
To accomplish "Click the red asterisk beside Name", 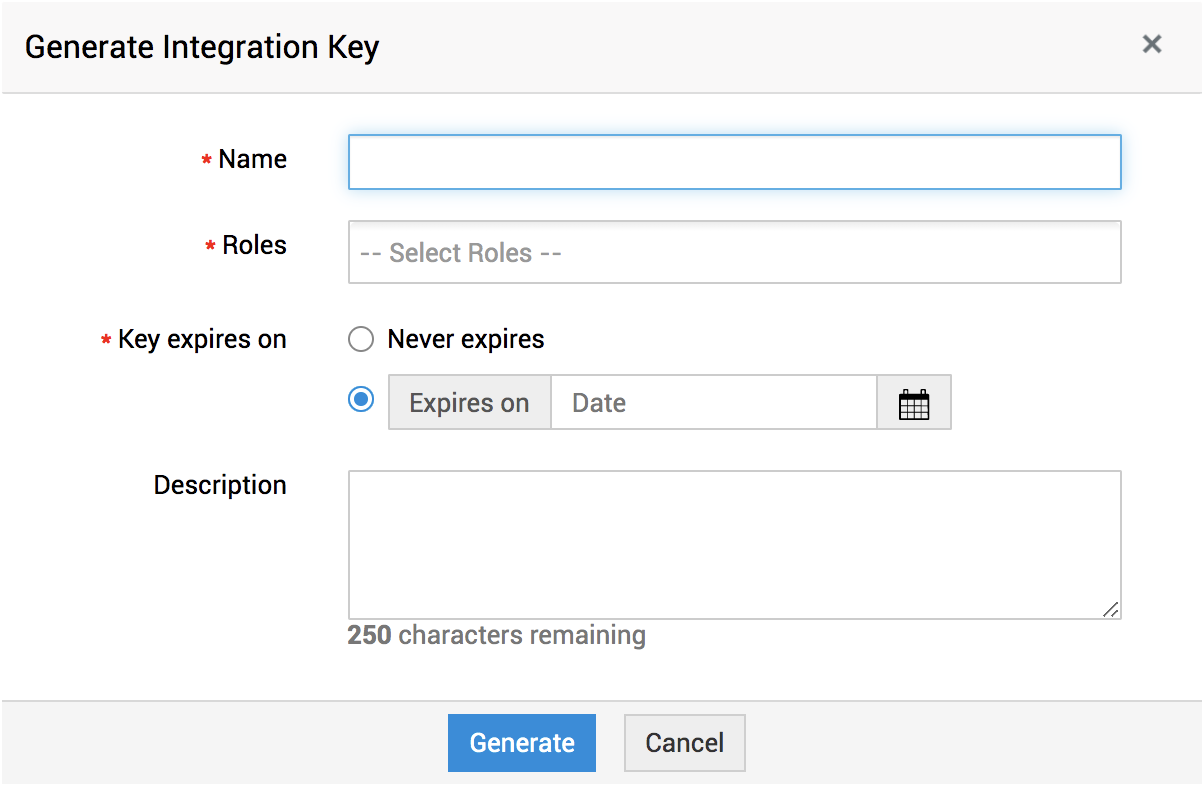I will [207, 161].
